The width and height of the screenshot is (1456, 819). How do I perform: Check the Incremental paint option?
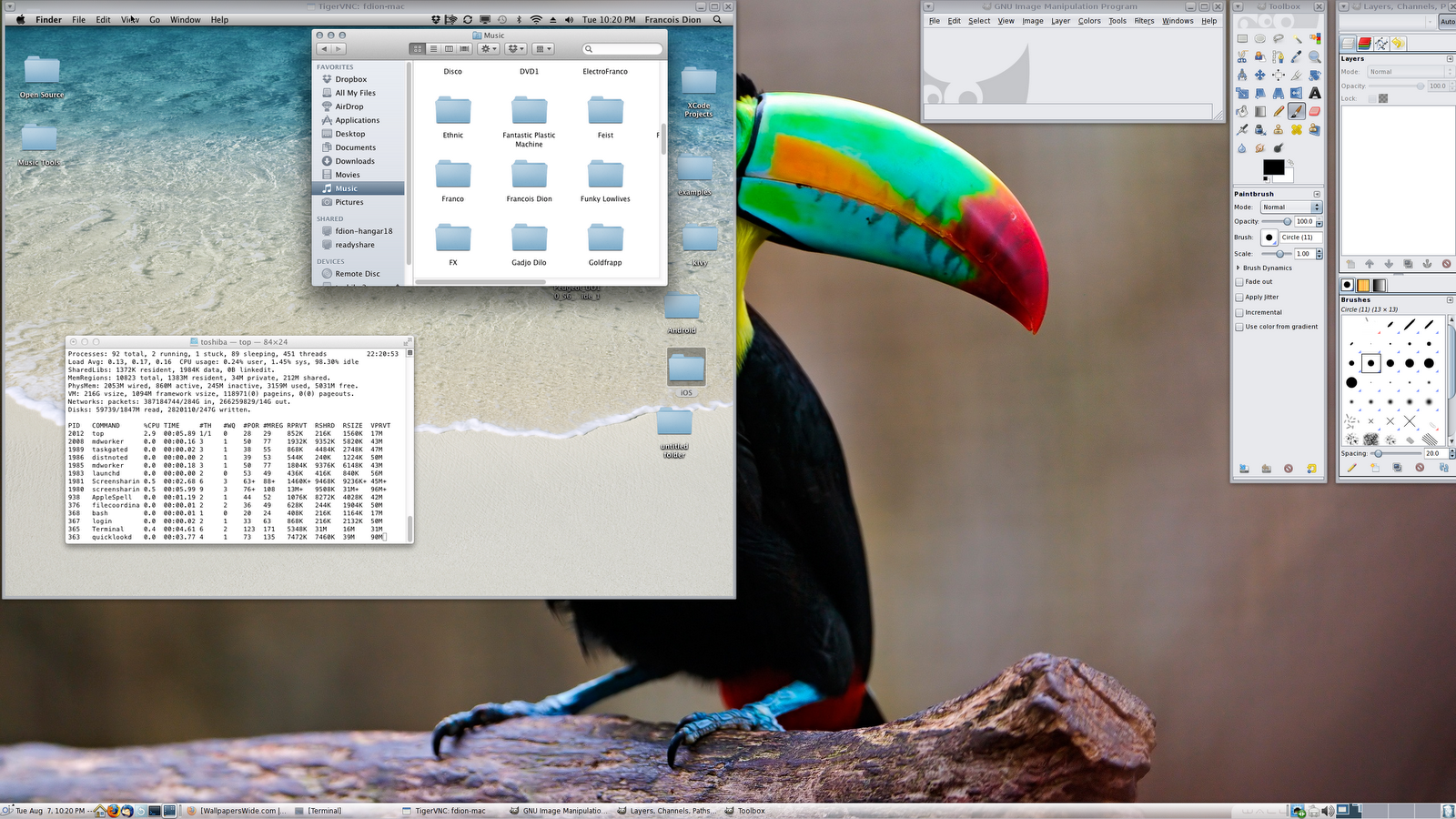tap(1239, 312)
